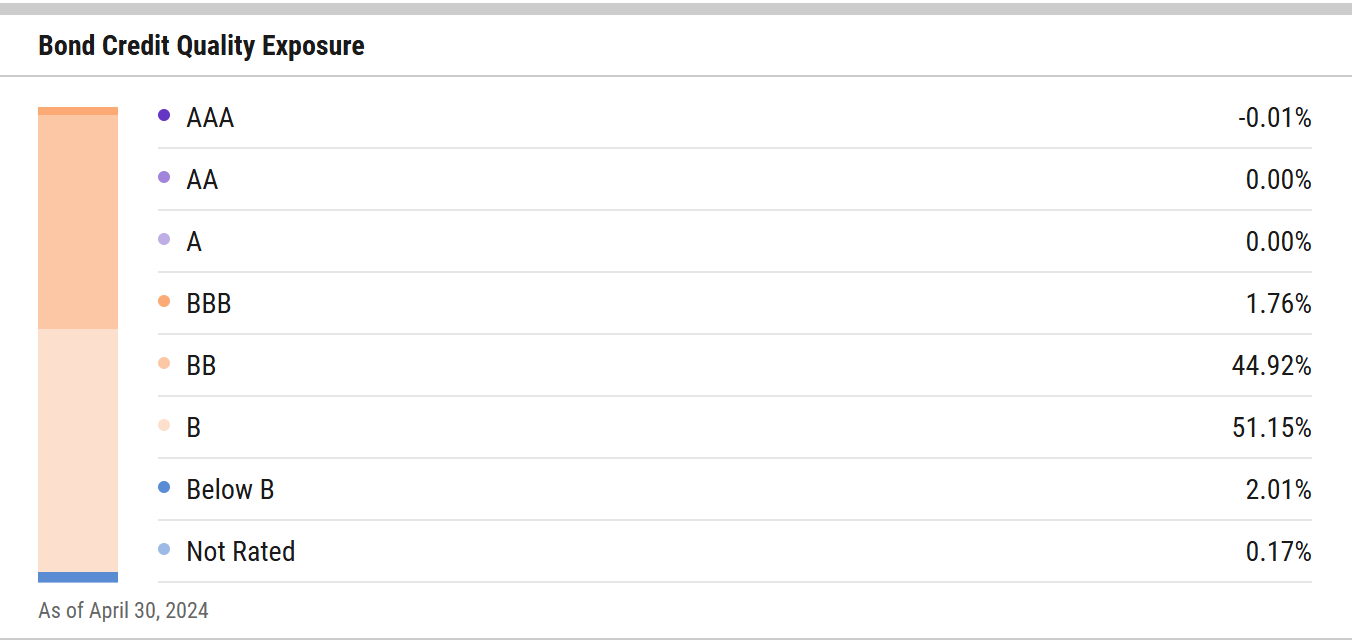Click the light purple A legend dot
1352x640 pixels.
[x=164, y=239]
